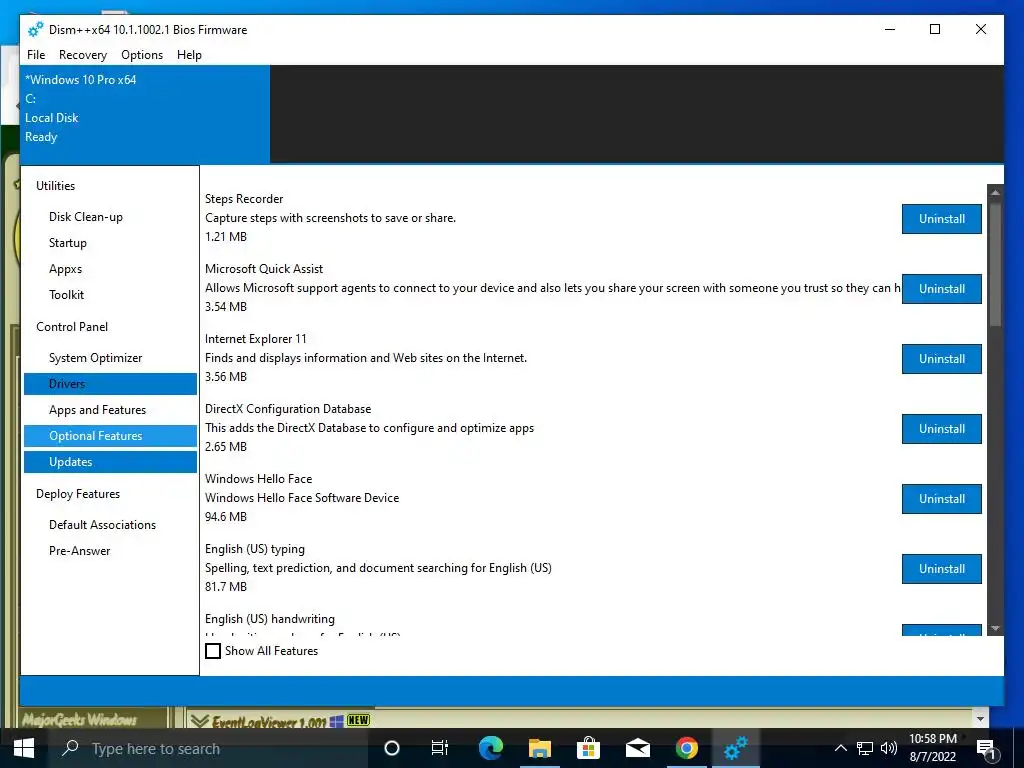Select the Windows Hello Face feature name
The image size is (1024, 768).
point(259,479)
